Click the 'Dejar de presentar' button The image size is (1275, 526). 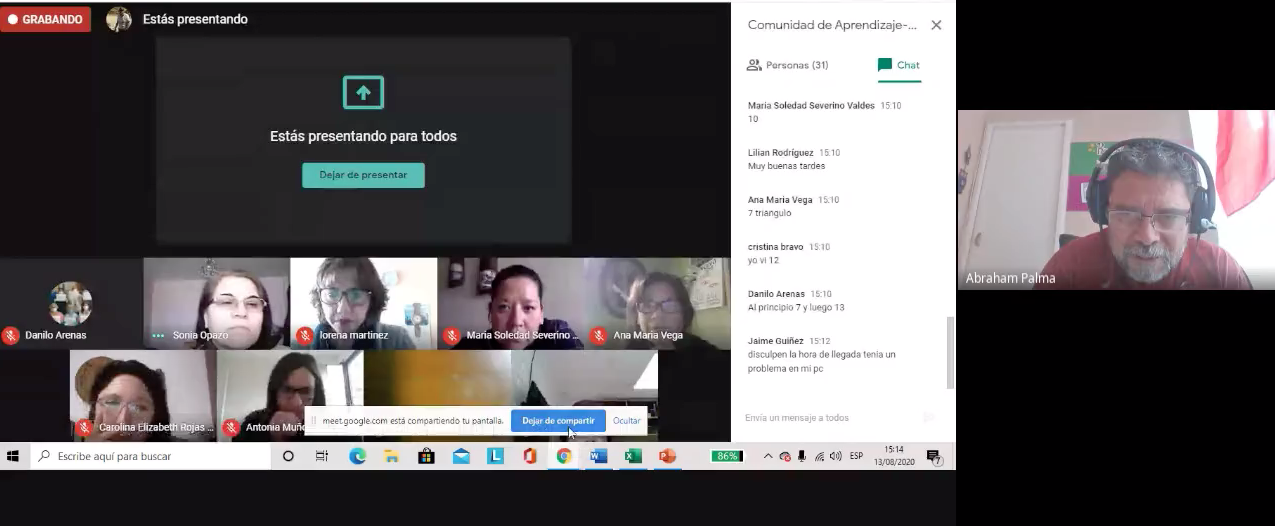click(363, 175)
